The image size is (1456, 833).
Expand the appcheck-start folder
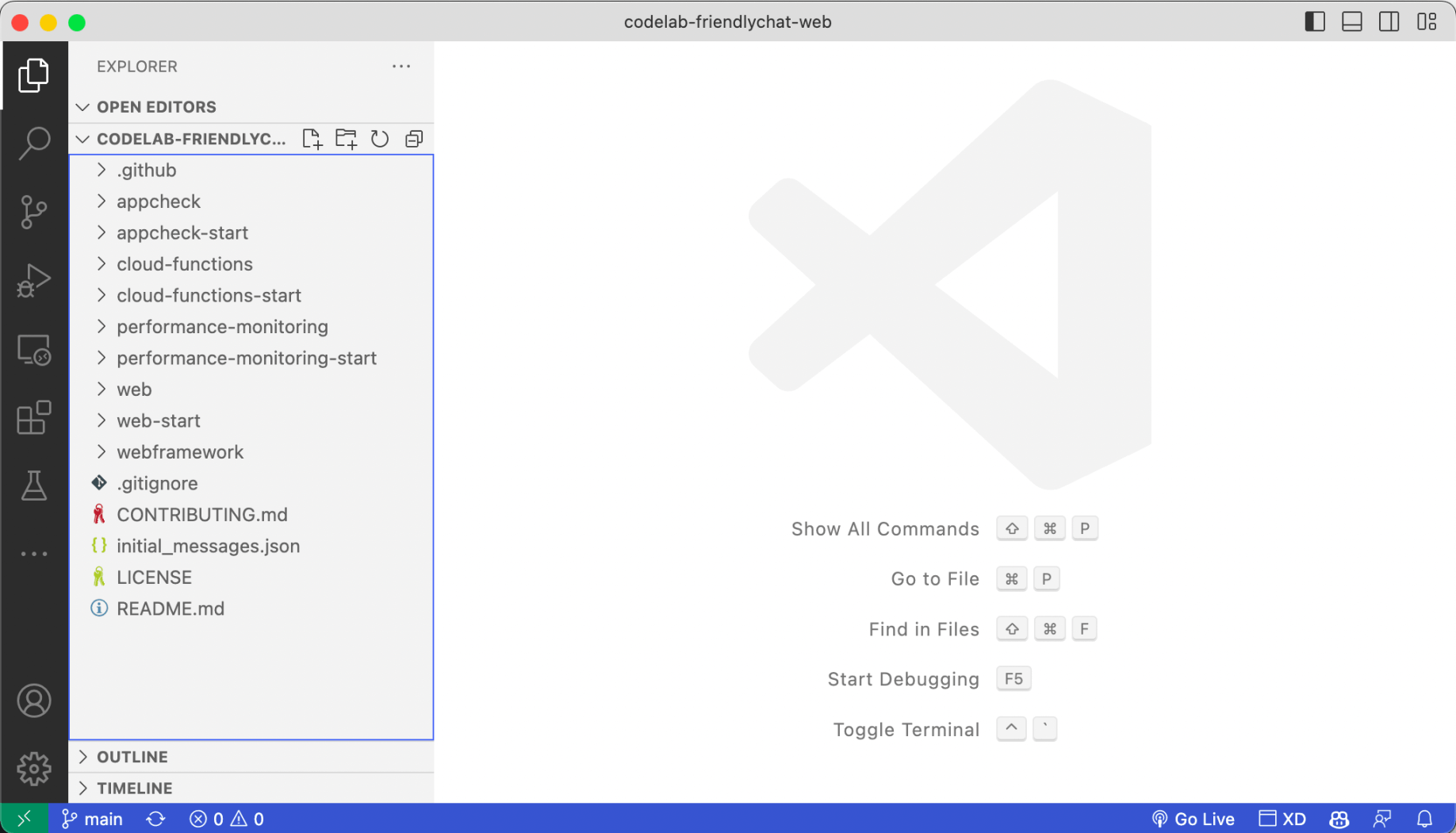(x=251, y=233)
